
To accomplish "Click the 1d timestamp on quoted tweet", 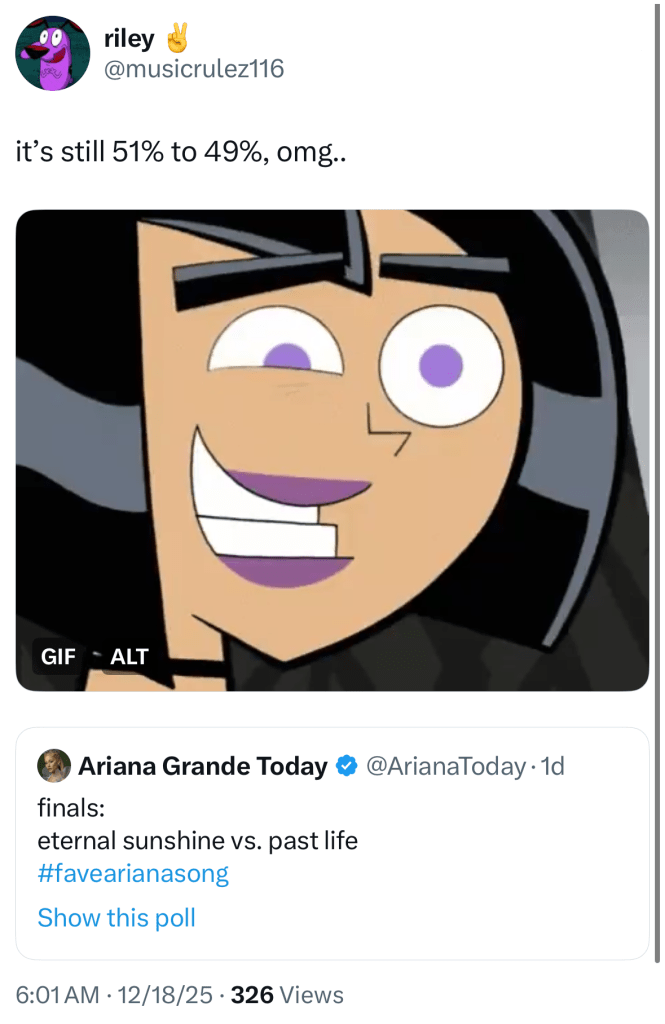I will pos(552,767).
